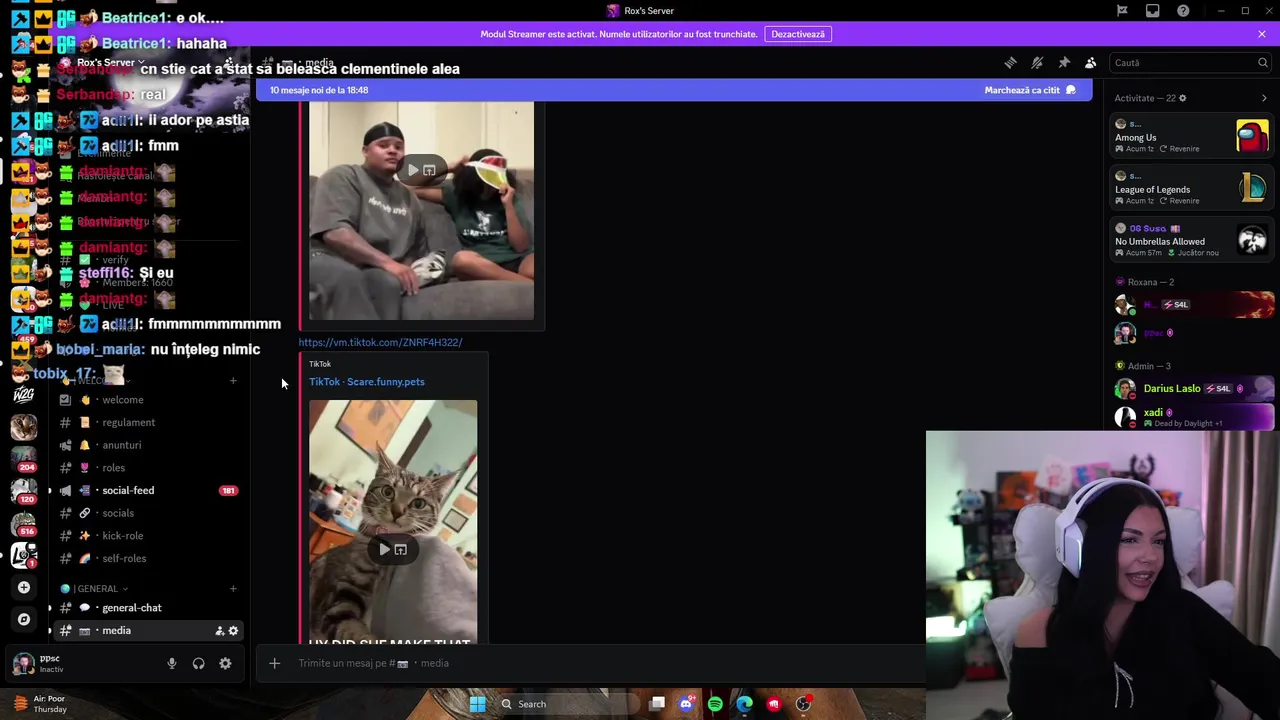Image resolution: width=1280 pixels, height=720 pixels.
Task: Toggle headphones deafen
Action: pyautogui.click(x=198, y=664)
